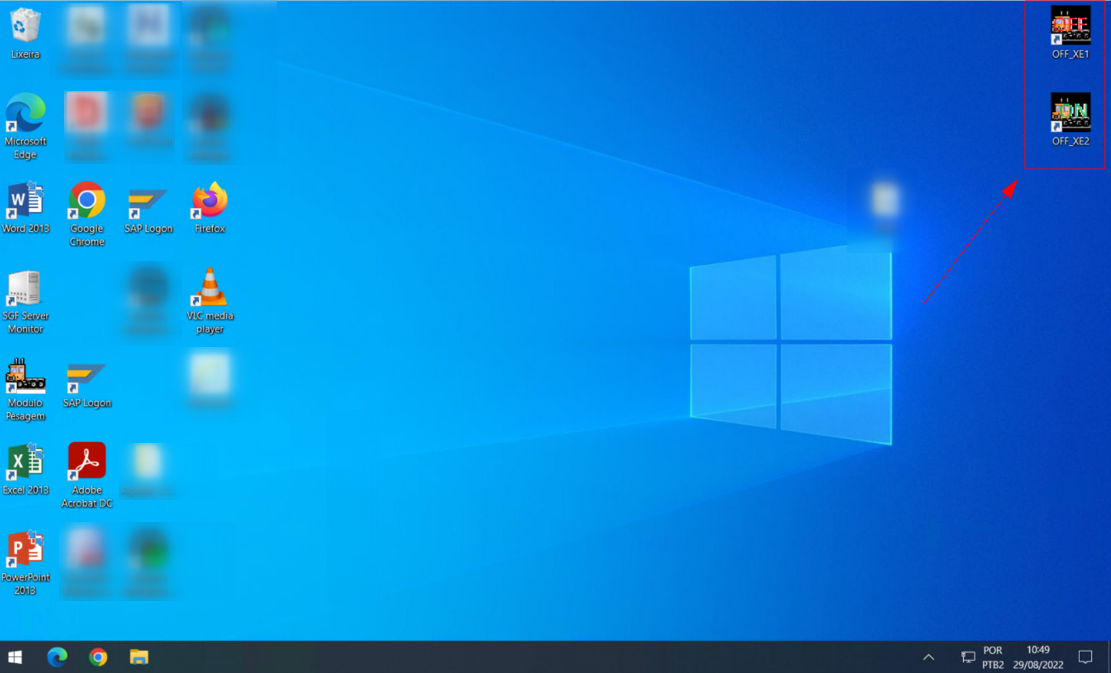
Task: Open the Windows Start menu
Action: point(15,657)
